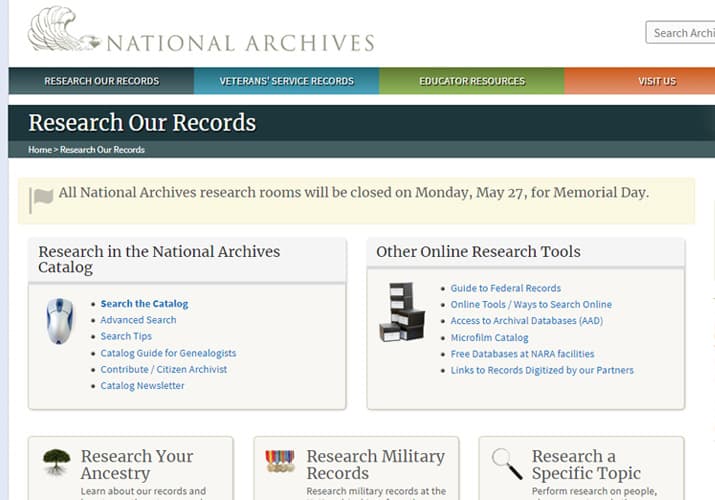Click the National Archives eagle logo
Screen dimensions: 715x500
pos(64,29)
